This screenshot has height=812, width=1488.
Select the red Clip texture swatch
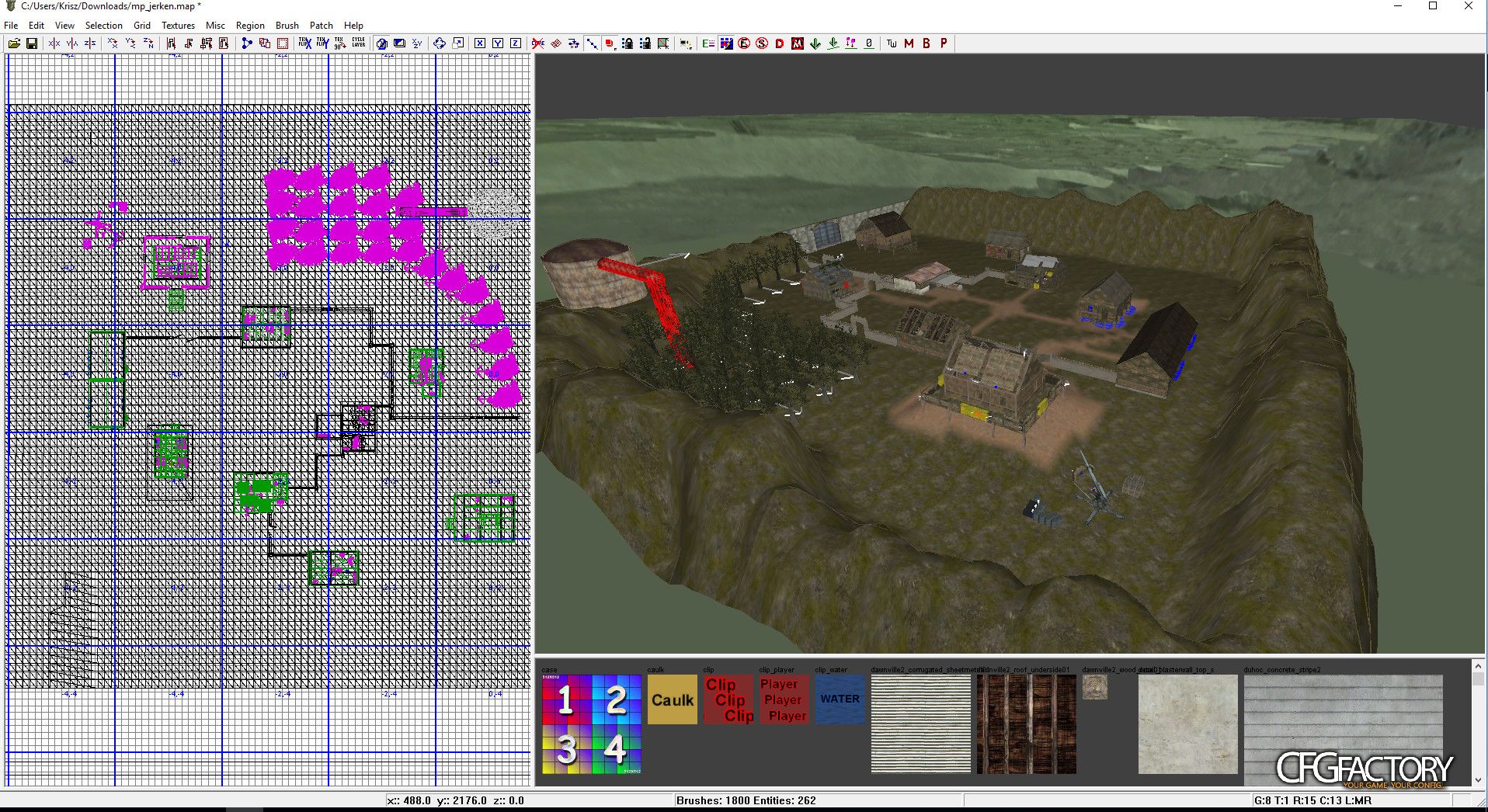(x=728, y=699)
